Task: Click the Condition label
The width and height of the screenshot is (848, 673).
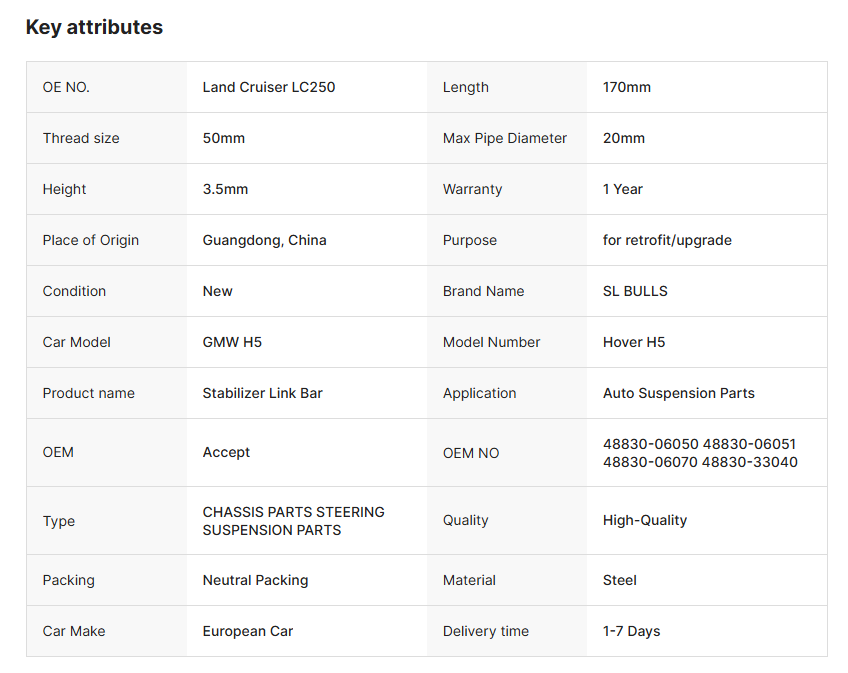Action: pyautogui.click(x=74, y=291)
